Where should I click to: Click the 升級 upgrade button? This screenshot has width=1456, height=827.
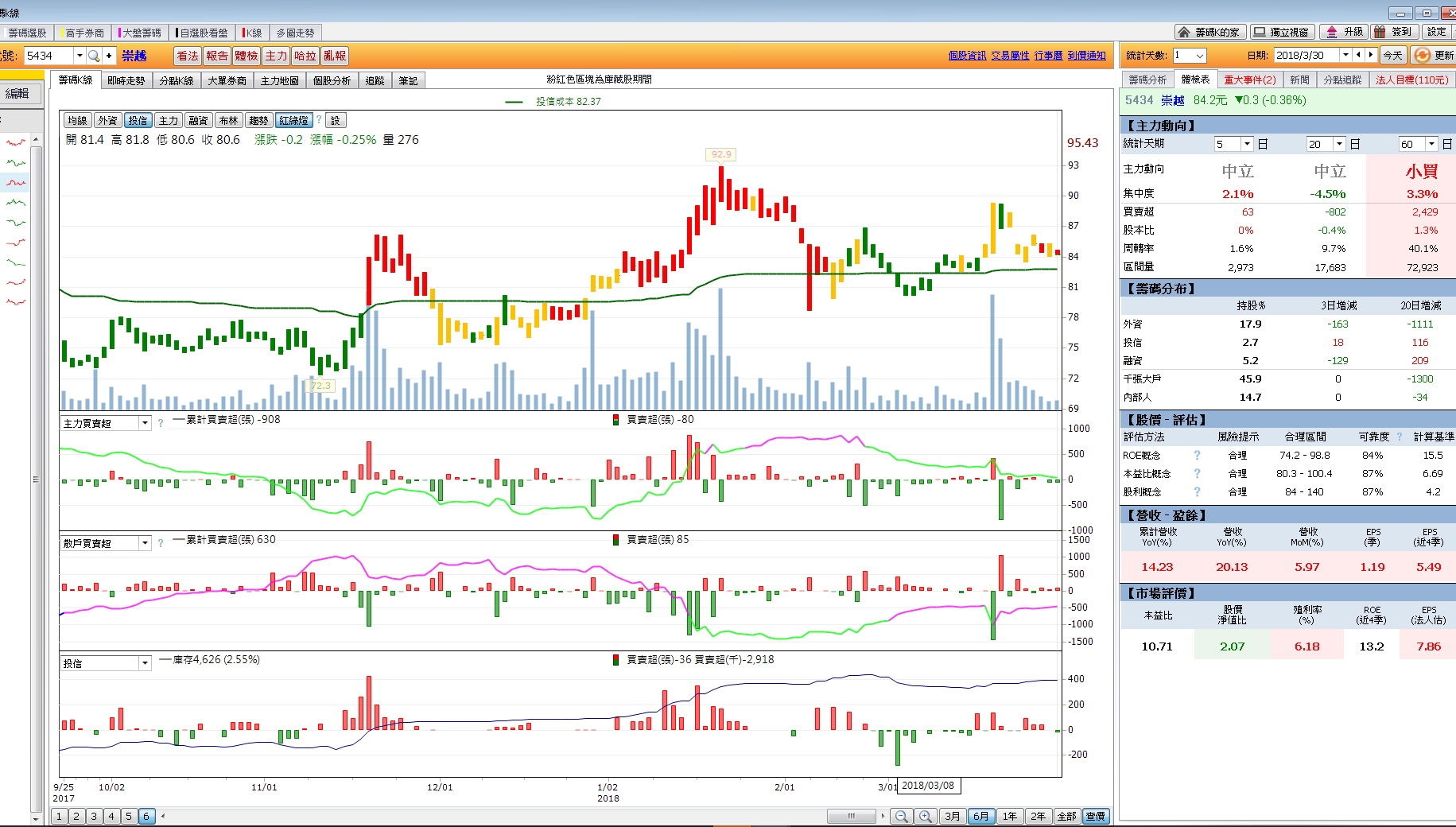point(1344,32)
